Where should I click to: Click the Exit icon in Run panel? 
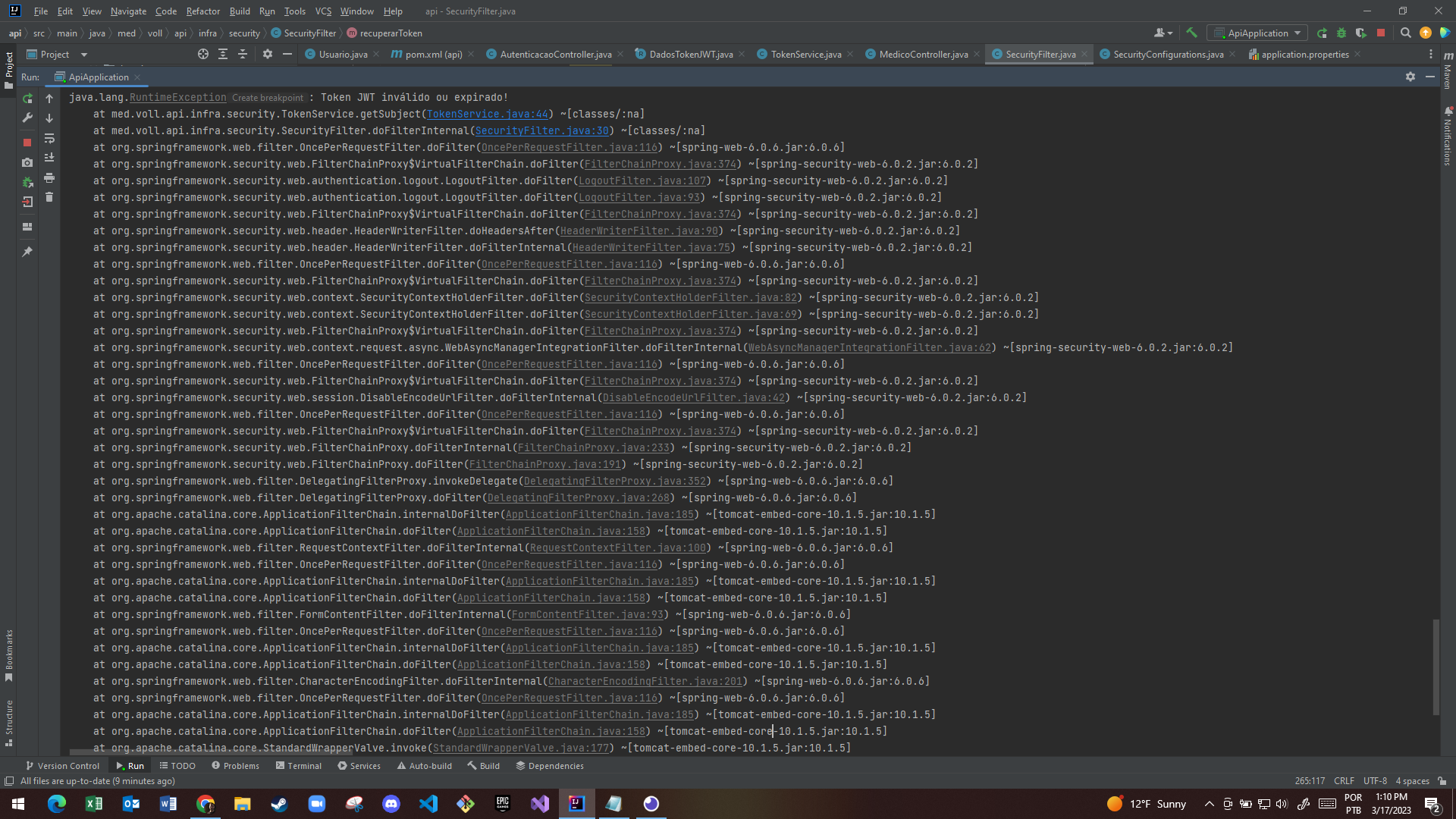tap(27, 202)
